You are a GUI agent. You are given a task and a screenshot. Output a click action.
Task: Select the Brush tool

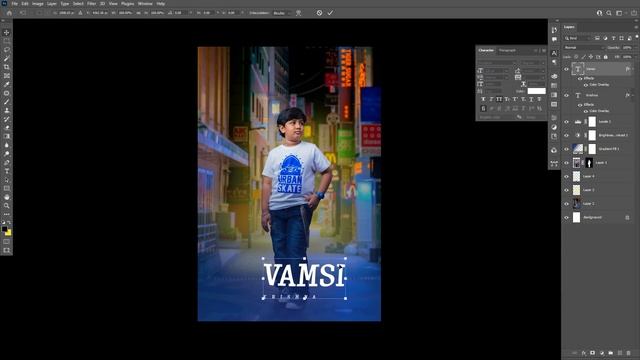pos(7,102)
